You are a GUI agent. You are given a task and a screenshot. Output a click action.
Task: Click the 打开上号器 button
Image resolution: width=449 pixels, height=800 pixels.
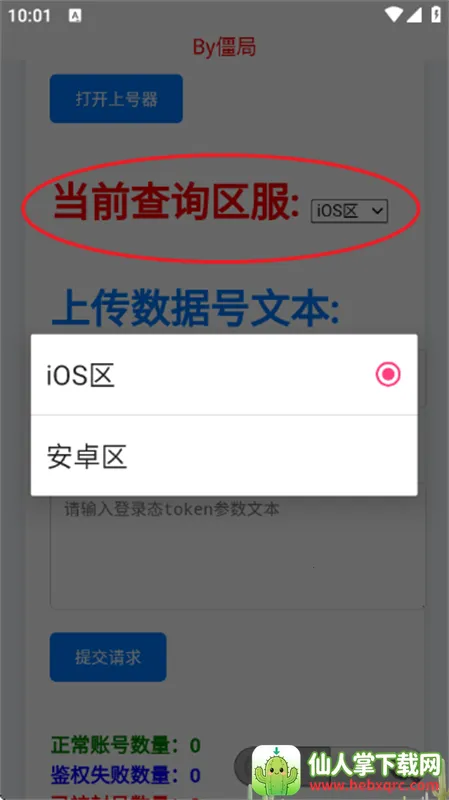(x=116, y=98)
